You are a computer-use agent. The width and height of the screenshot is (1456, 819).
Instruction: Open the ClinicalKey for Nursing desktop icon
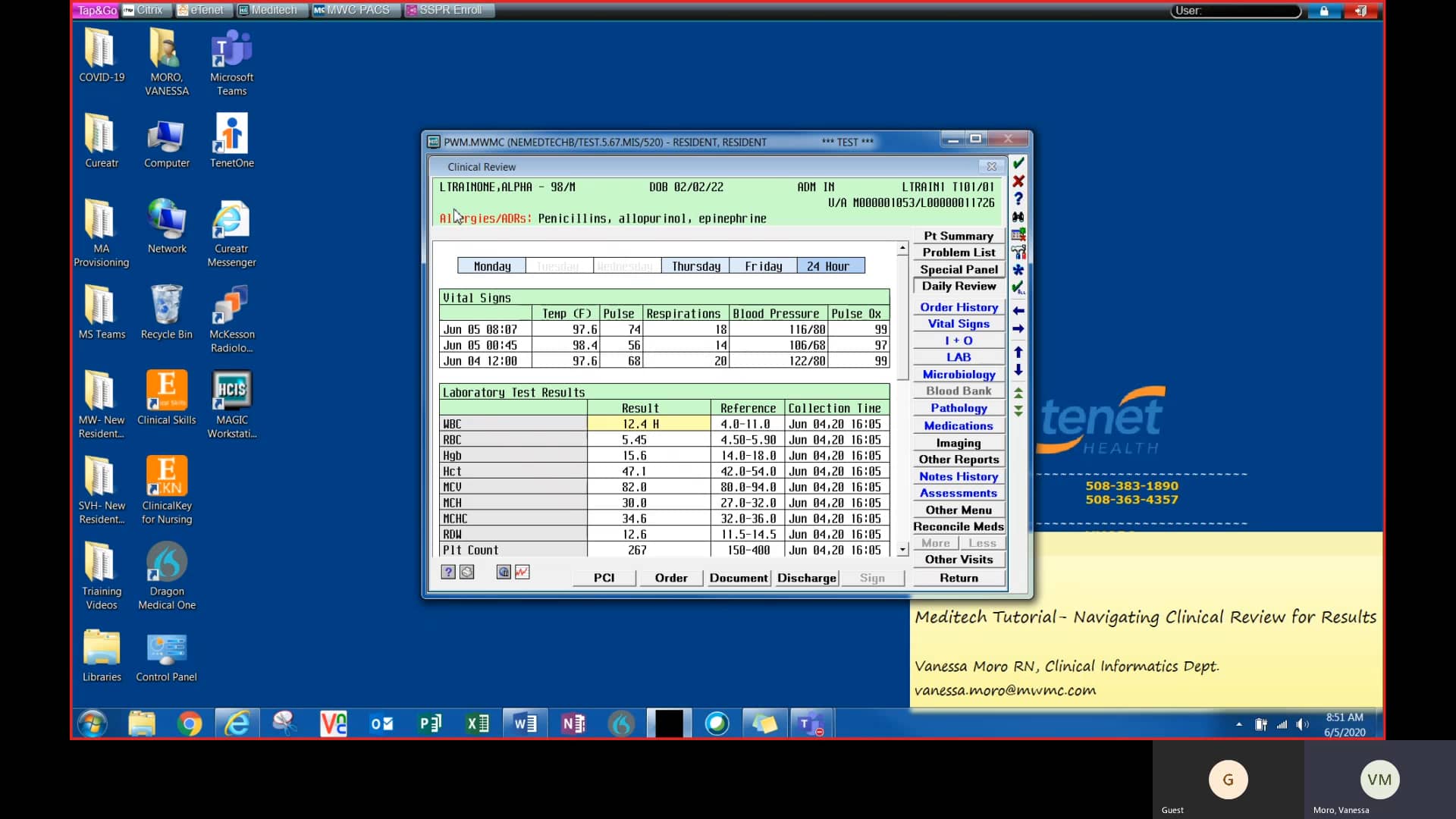167,490
